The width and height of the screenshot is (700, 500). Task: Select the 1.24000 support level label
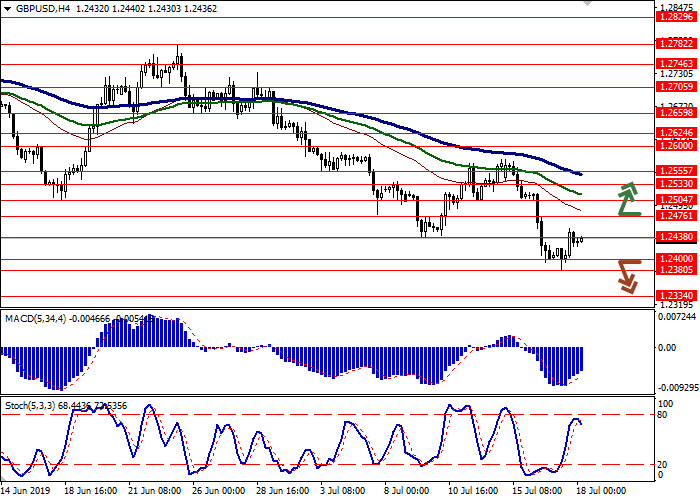point(676,258)
